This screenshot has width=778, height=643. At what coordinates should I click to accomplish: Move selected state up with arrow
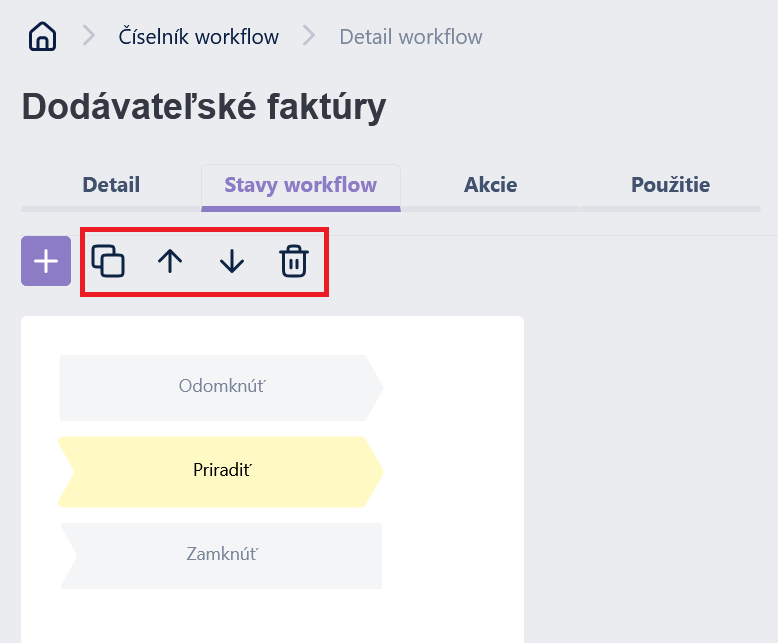coord(170,261)
